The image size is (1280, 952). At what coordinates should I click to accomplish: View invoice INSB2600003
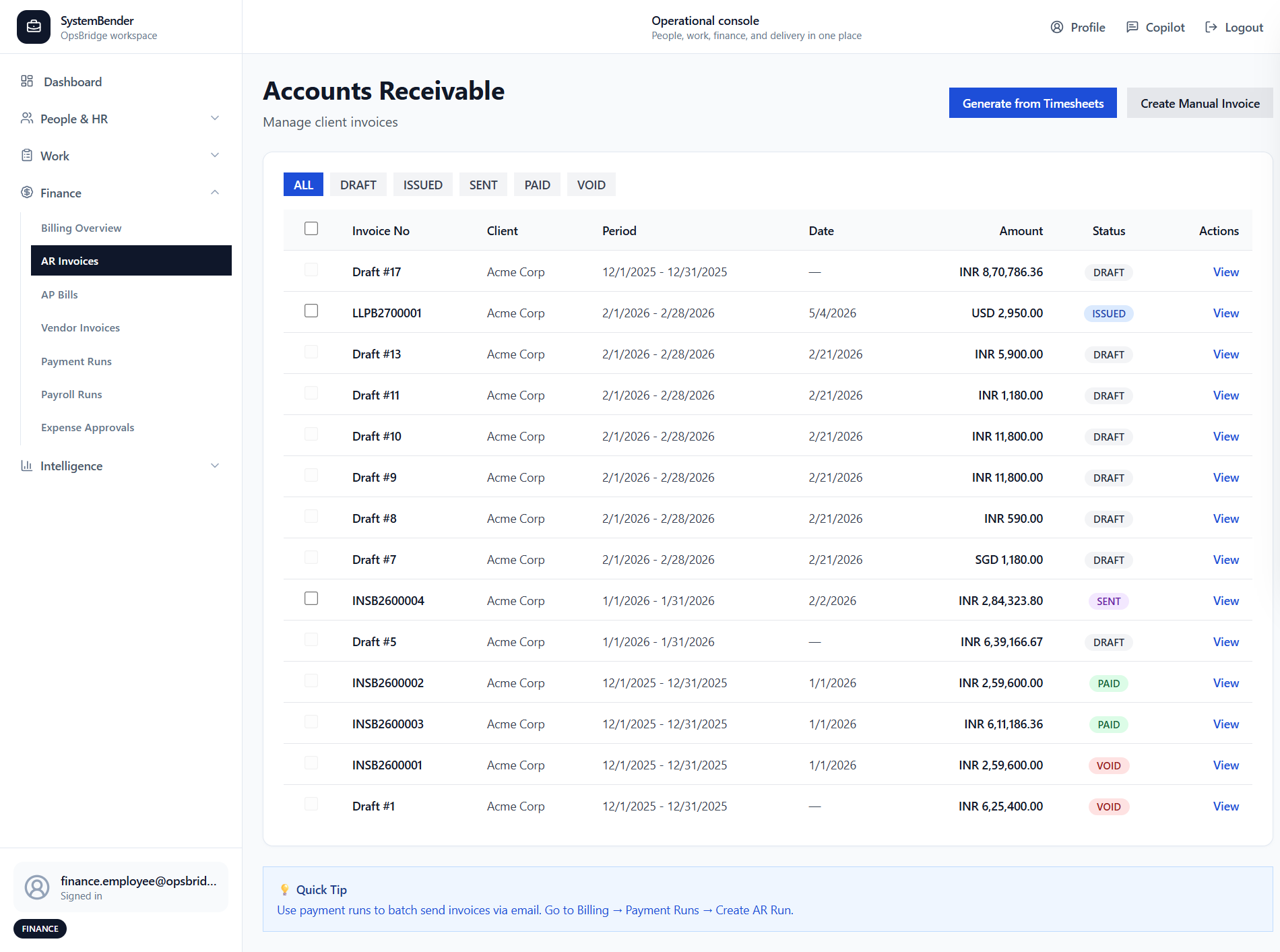pos(1225,724)
